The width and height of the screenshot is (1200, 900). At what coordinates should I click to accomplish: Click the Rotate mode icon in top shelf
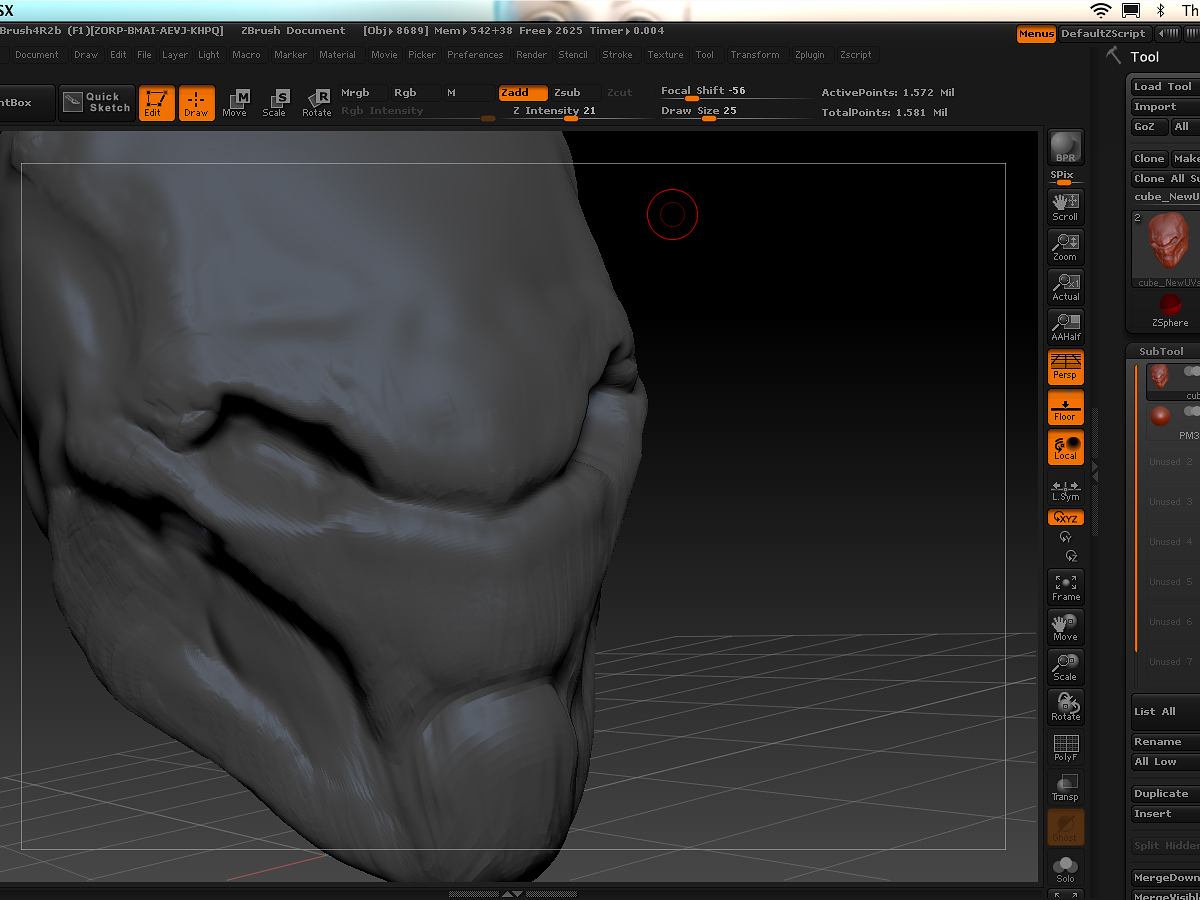click(317, 102)
